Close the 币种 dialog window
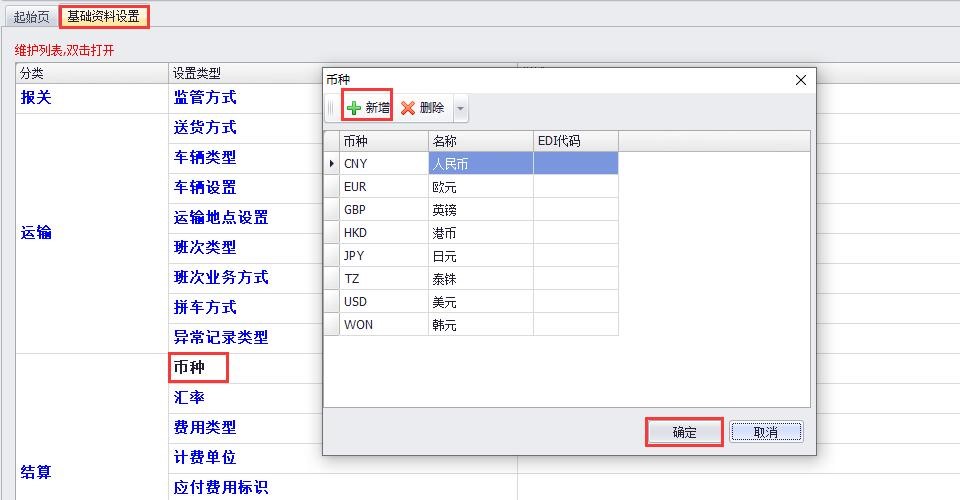Viewport: 960px width, 500px height. (800, 80)
